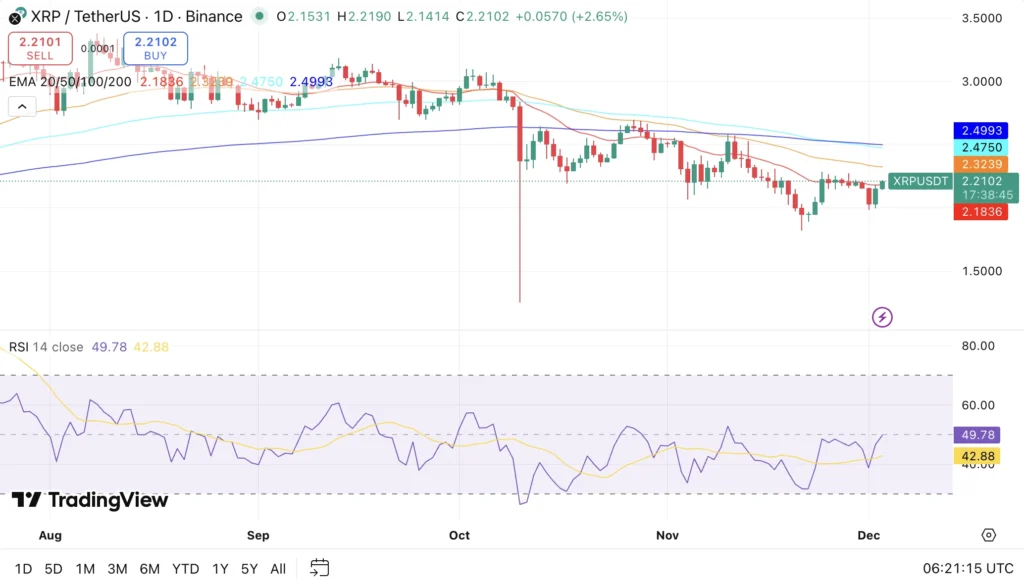The height and width of the screenshot is (585, 1024).
Task: Select the 1D time range
Action: [24, 569]
